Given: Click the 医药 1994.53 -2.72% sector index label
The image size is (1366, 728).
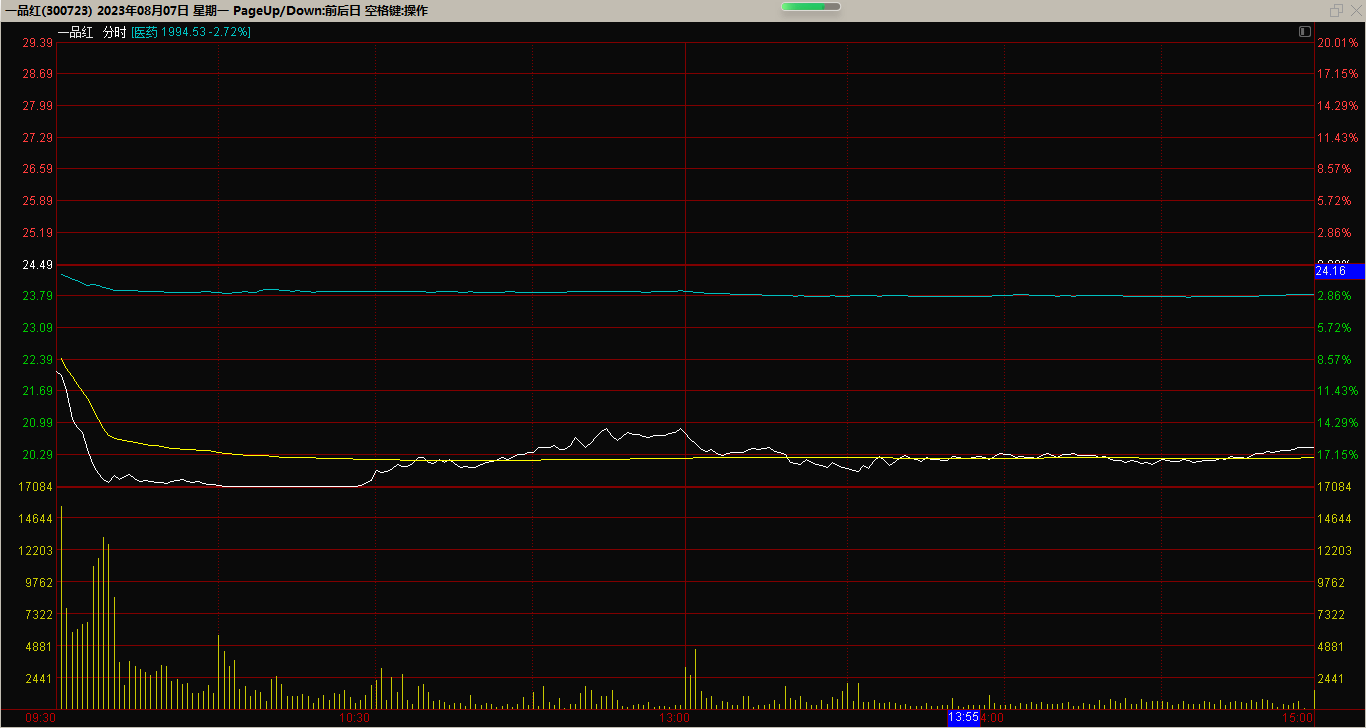Looking at the screenshot, I should tap(191, 32).
